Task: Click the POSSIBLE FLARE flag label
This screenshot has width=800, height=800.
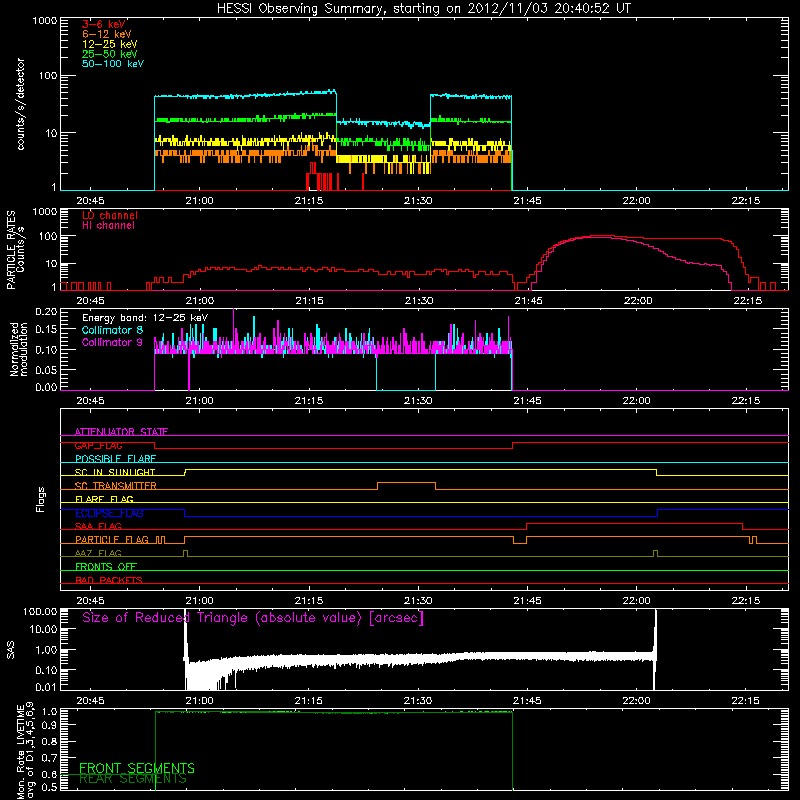Action: (115, 459)
